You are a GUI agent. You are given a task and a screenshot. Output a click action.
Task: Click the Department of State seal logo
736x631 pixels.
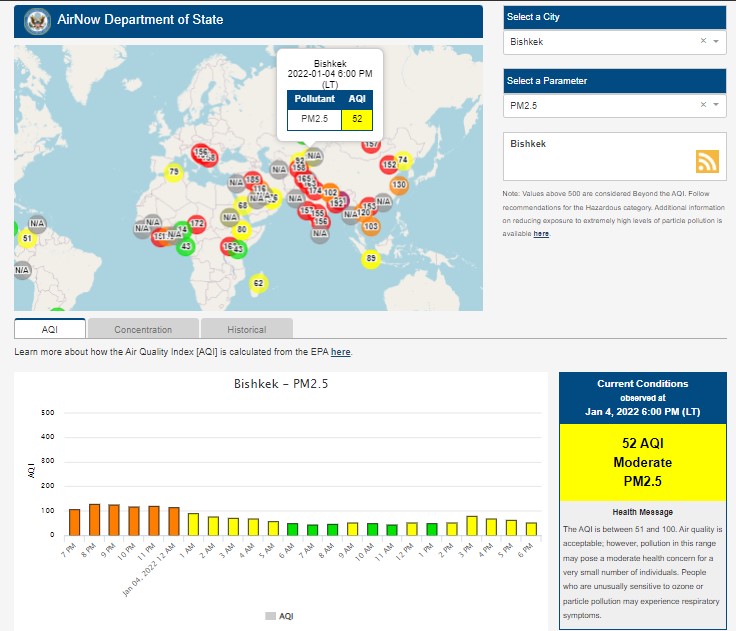tap(38, 20)
